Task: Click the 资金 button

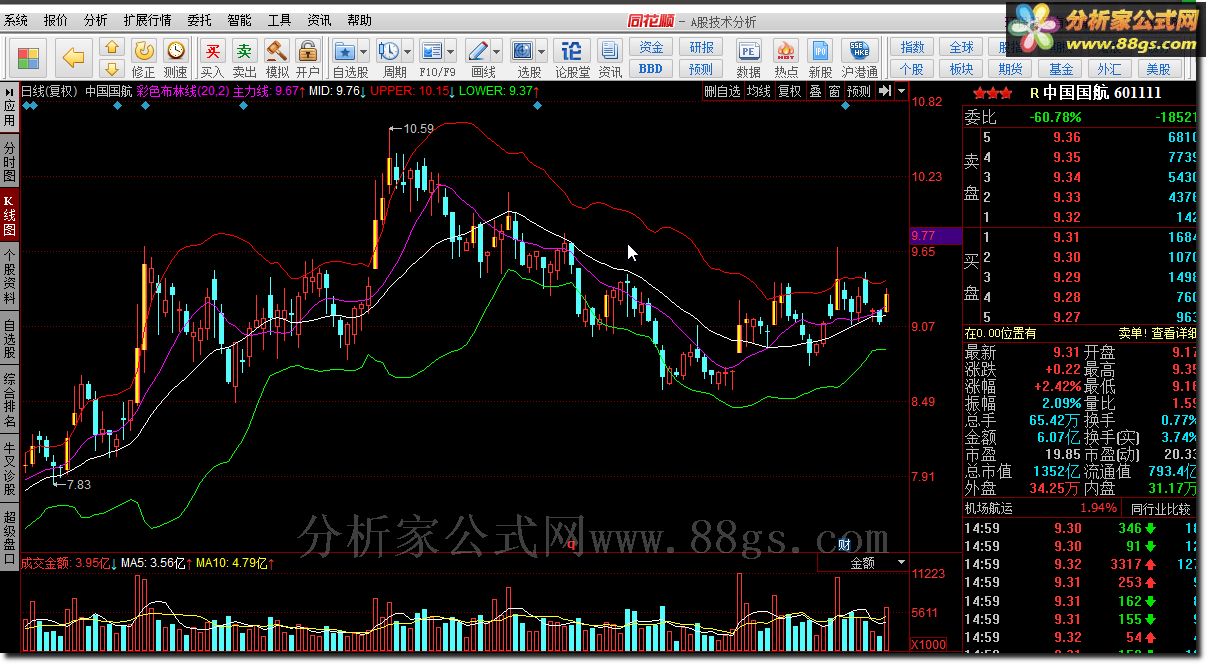Action: (651, 48)
